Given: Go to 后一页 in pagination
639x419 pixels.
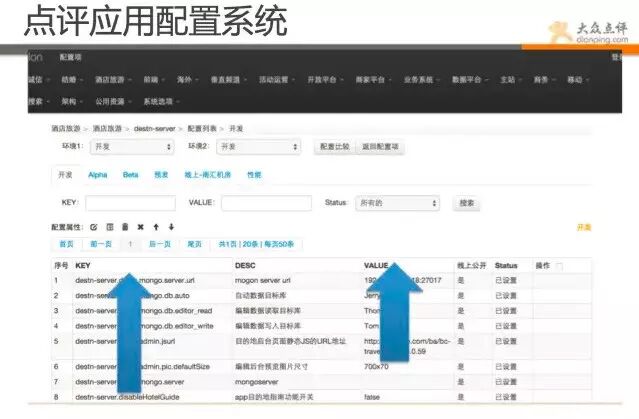Looking at the screenshot, I should tap(159, 244).
